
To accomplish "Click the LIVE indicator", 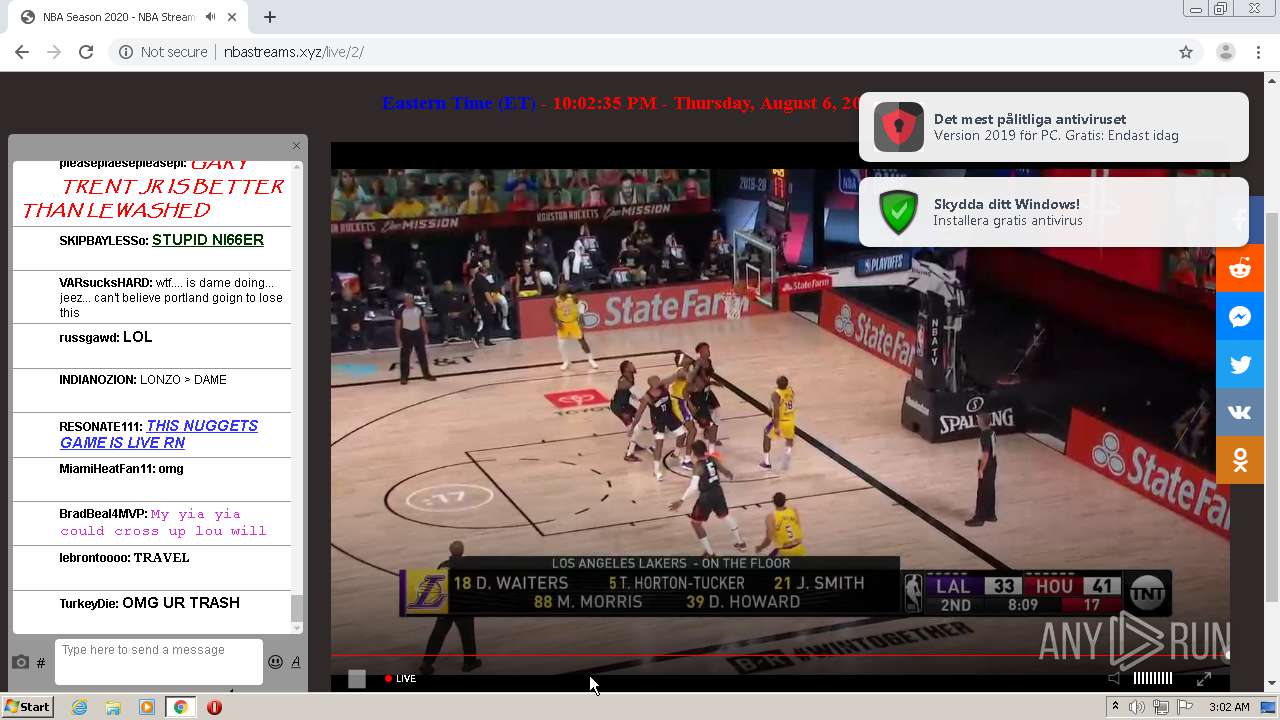I will pyautogui.click(x=401, y=679).
